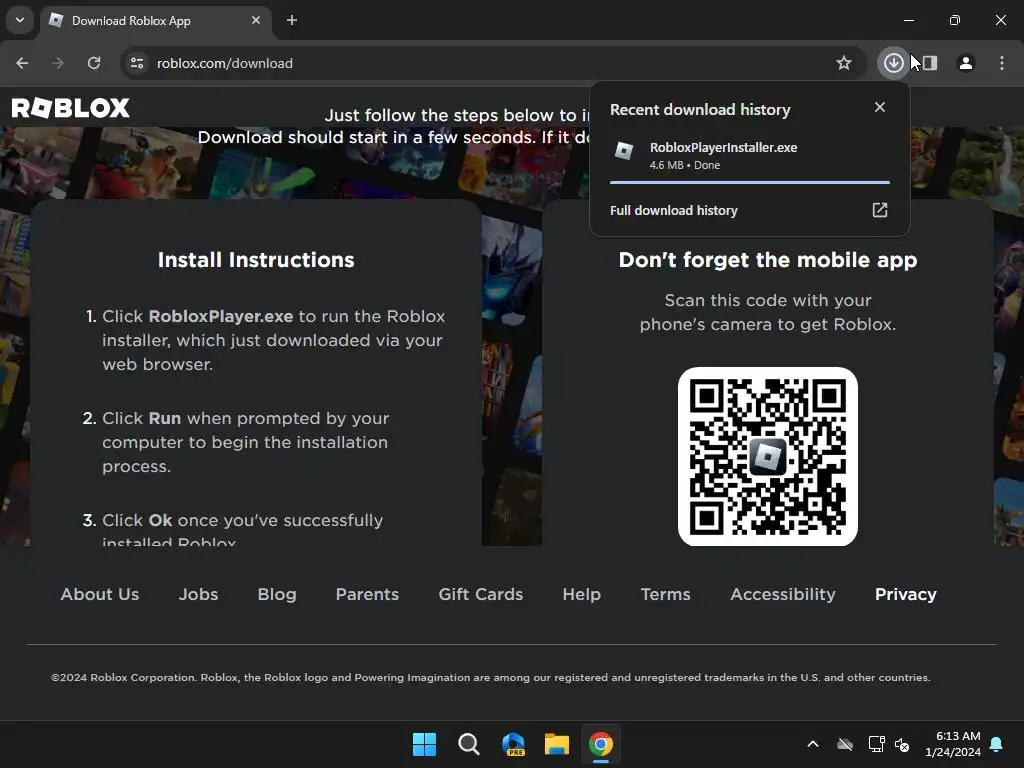This screenshot has height=768, width=1024.
Task: Select the Download Roblox App tab
Action: pyautogui.click(x=155, y=20)
